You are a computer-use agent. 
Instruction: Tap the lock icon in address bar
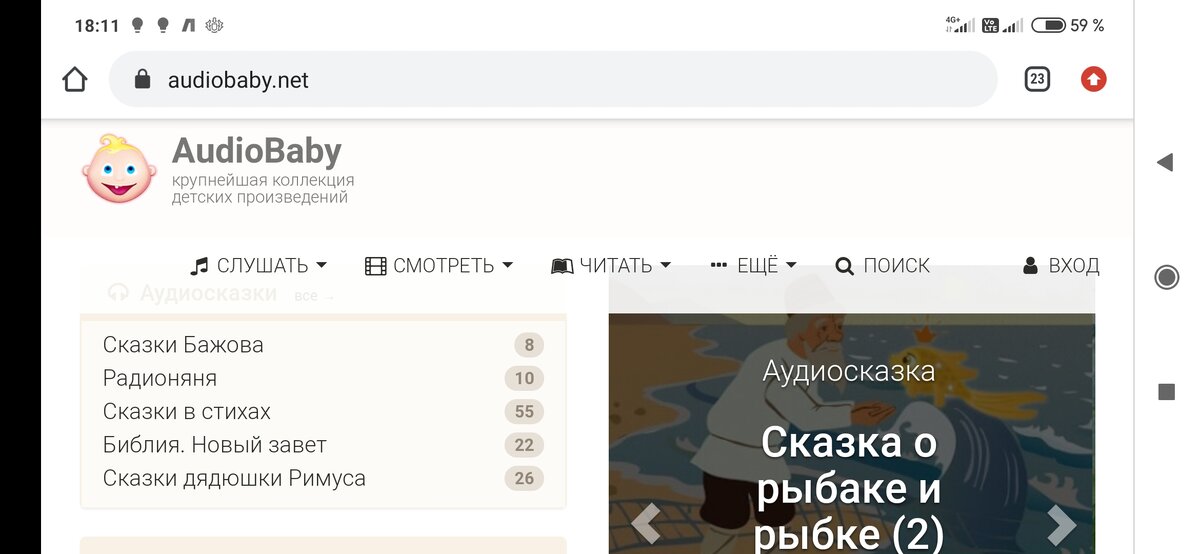click(x=142, y=79)
